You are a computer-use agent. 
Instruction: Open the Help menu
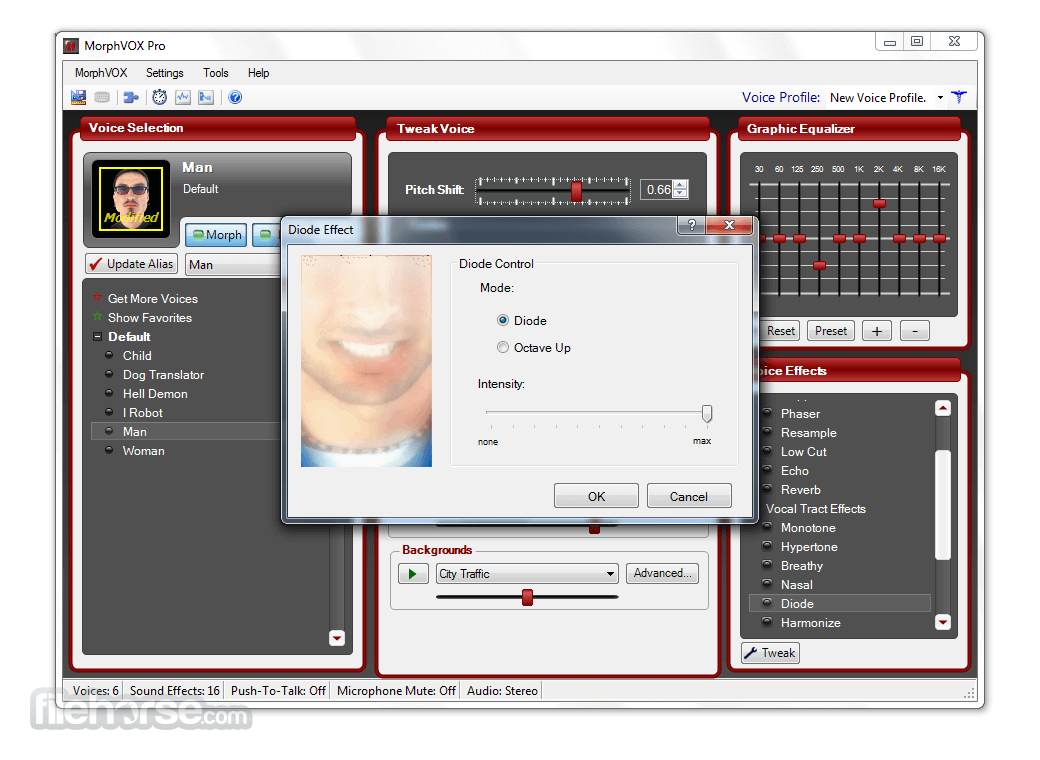[259, 73]
